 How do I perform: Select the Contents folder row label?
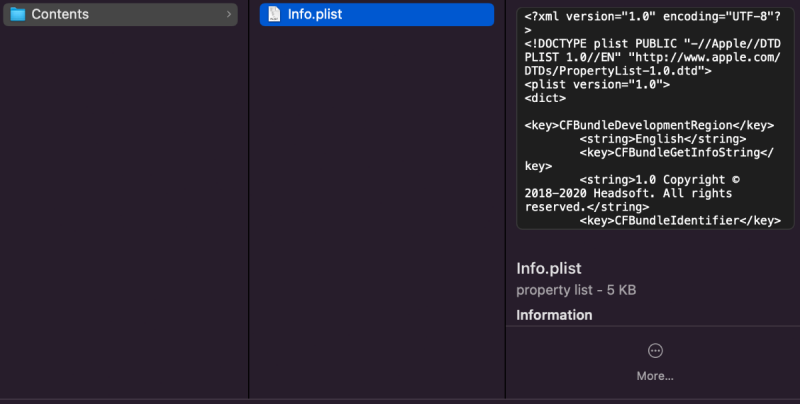coord(59,14)
